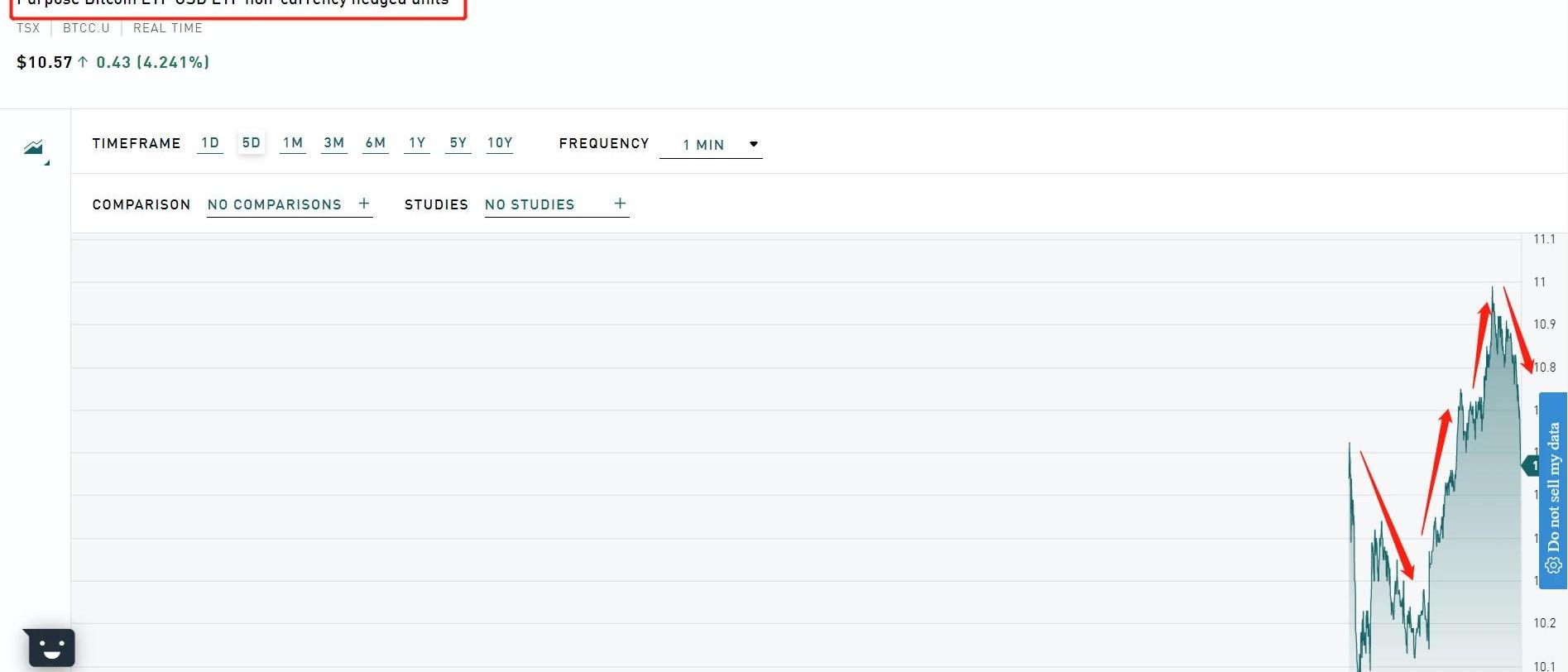Open the chatbot assistant icon

[x=50, y=647]
